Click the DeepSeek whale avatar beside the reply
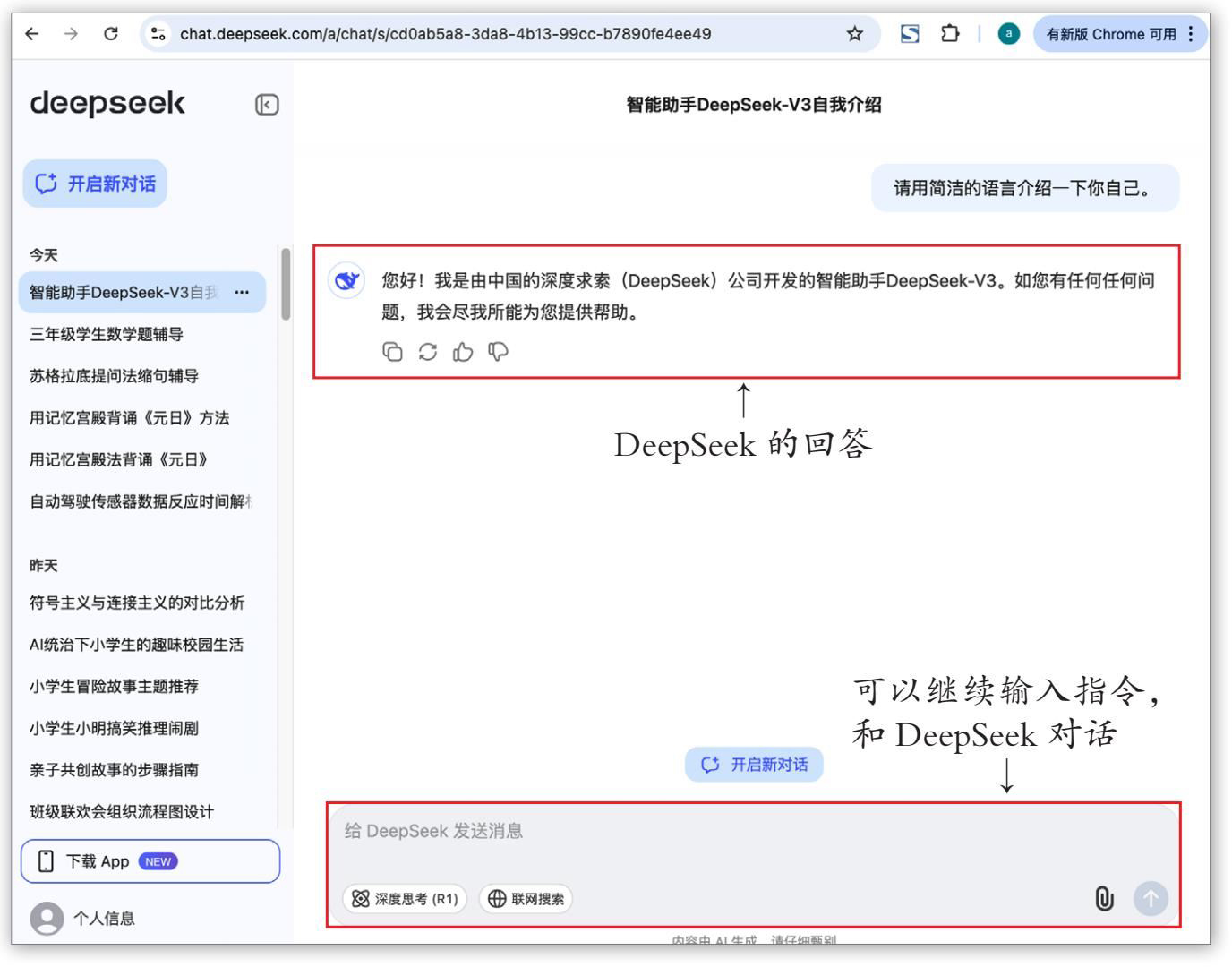 coord(346,281)
